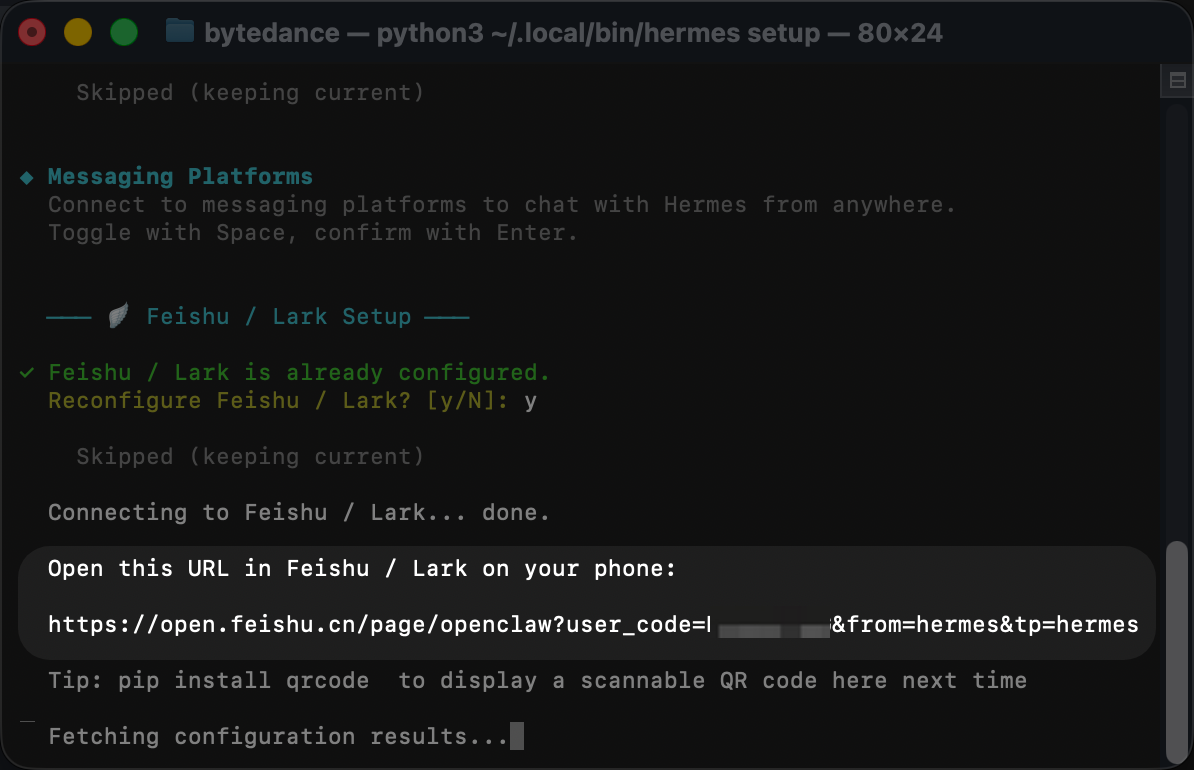Click the split pane icon above the scrollbar
1194x770 pixels.
(x=1176, y=82)
